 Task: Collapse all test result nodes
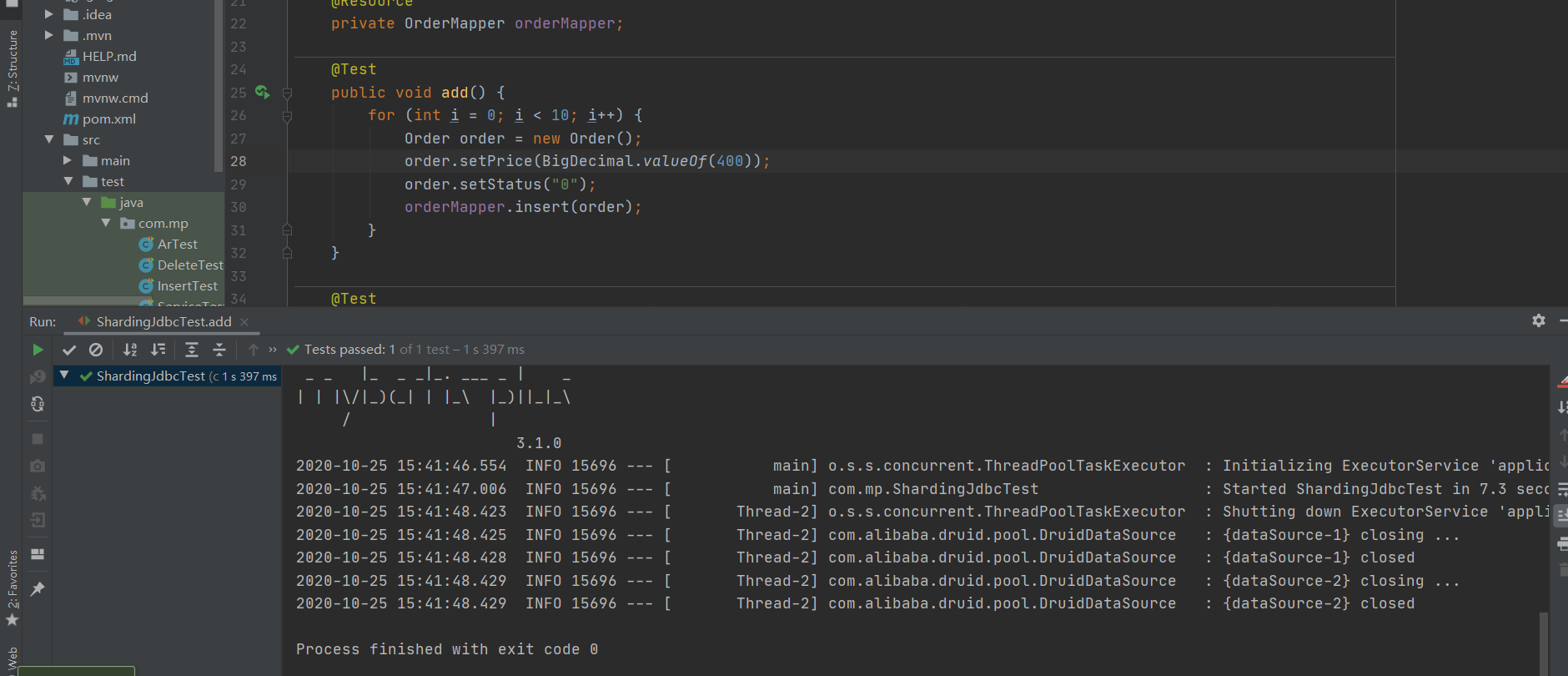point(219,350)
